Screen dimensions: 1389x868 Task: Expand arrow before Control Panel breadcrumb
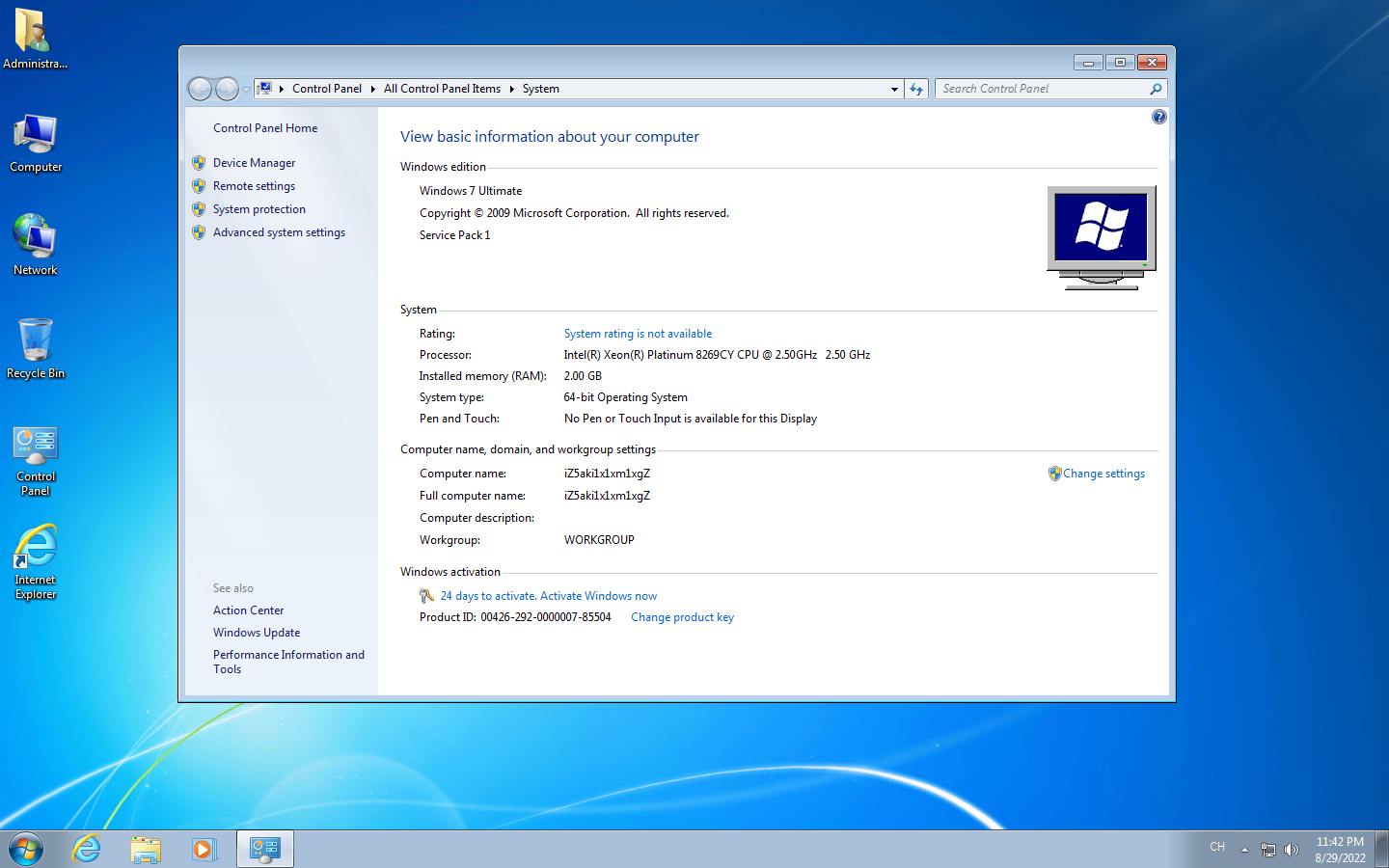pyautogui.click(x=282, y=89)
